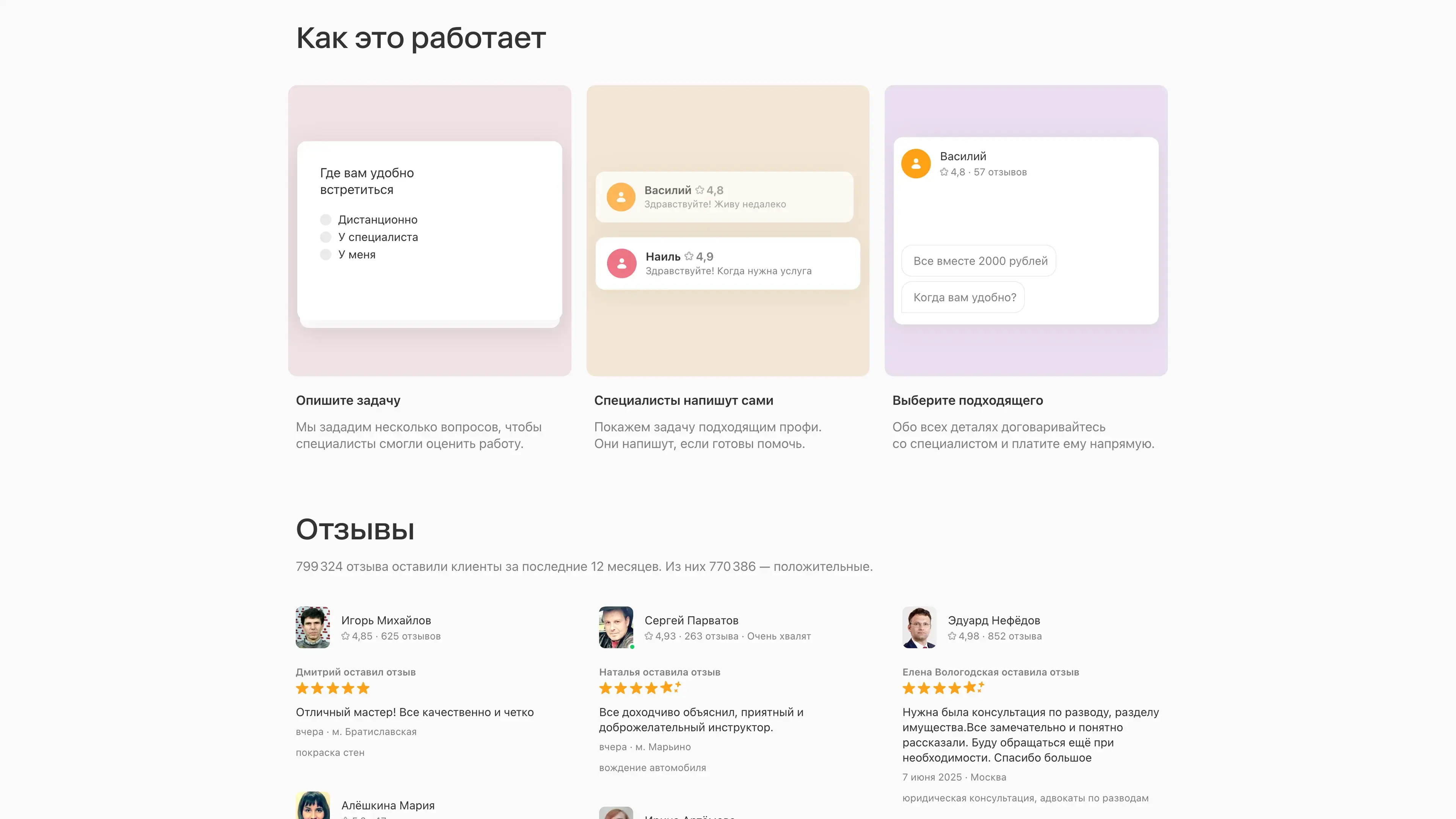
Task: Follow the вождение автомобиля service link
Action: point(652,768)
